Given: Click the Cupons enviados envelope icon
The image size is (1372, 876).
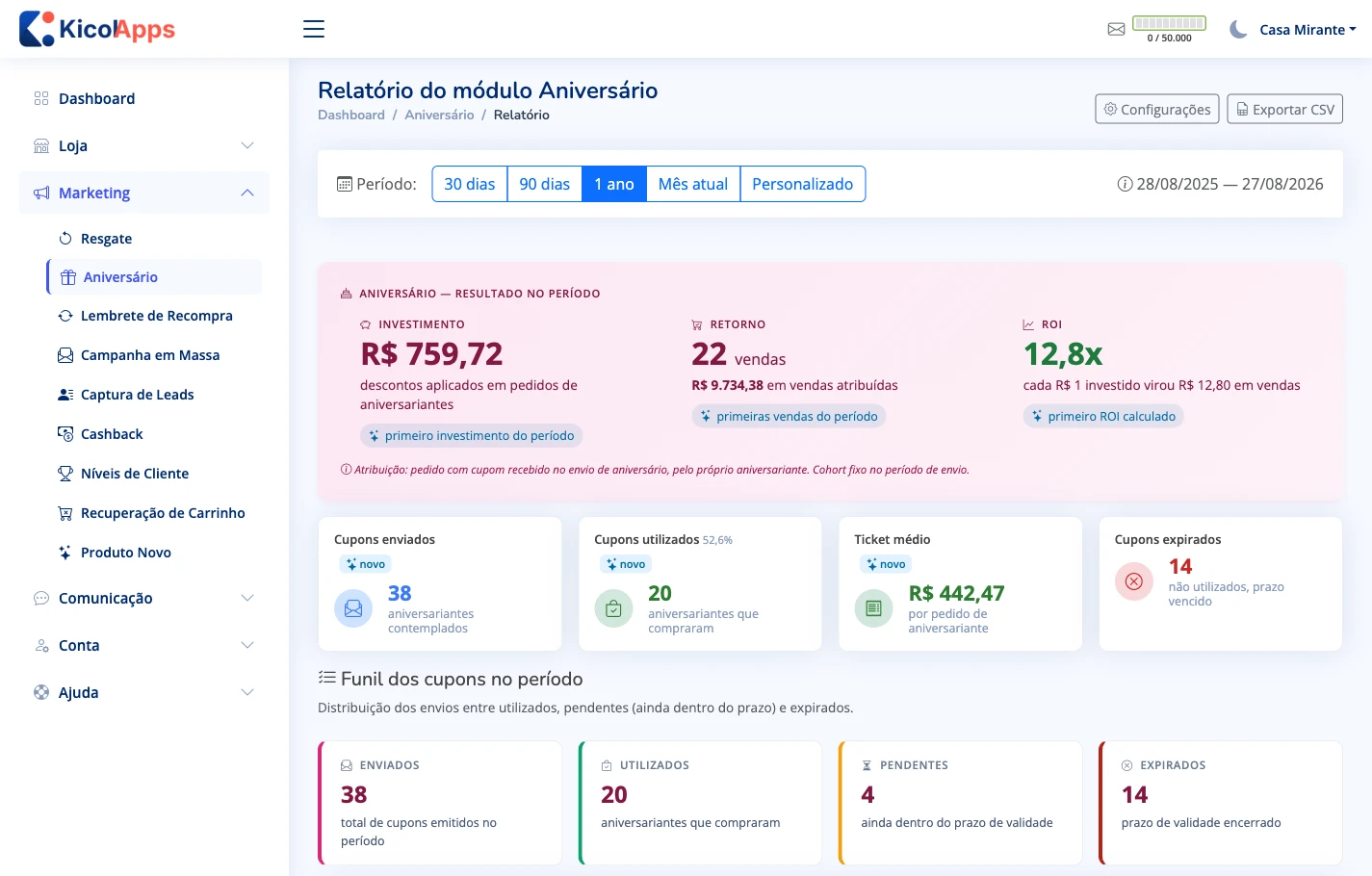Looking at the screenshot, I should pyautogui.click(x=353, y=608).
